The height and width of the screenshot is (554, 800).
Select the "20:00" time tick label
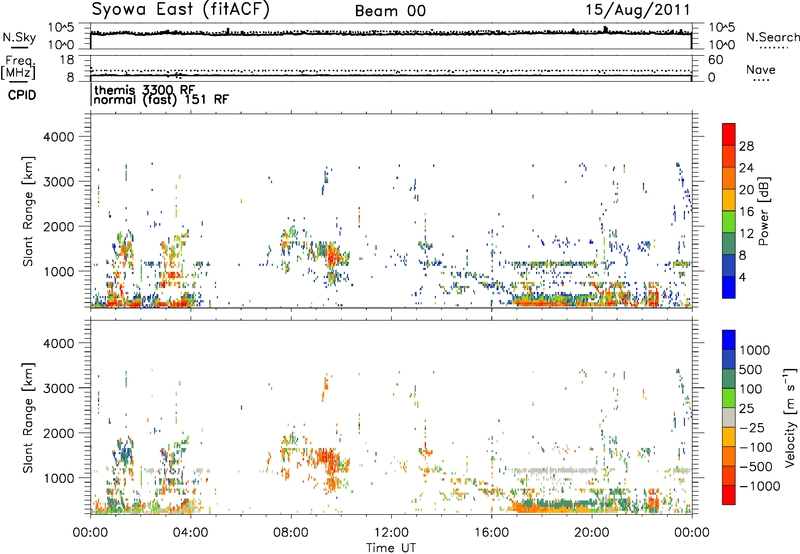click(x=592, y=533)
